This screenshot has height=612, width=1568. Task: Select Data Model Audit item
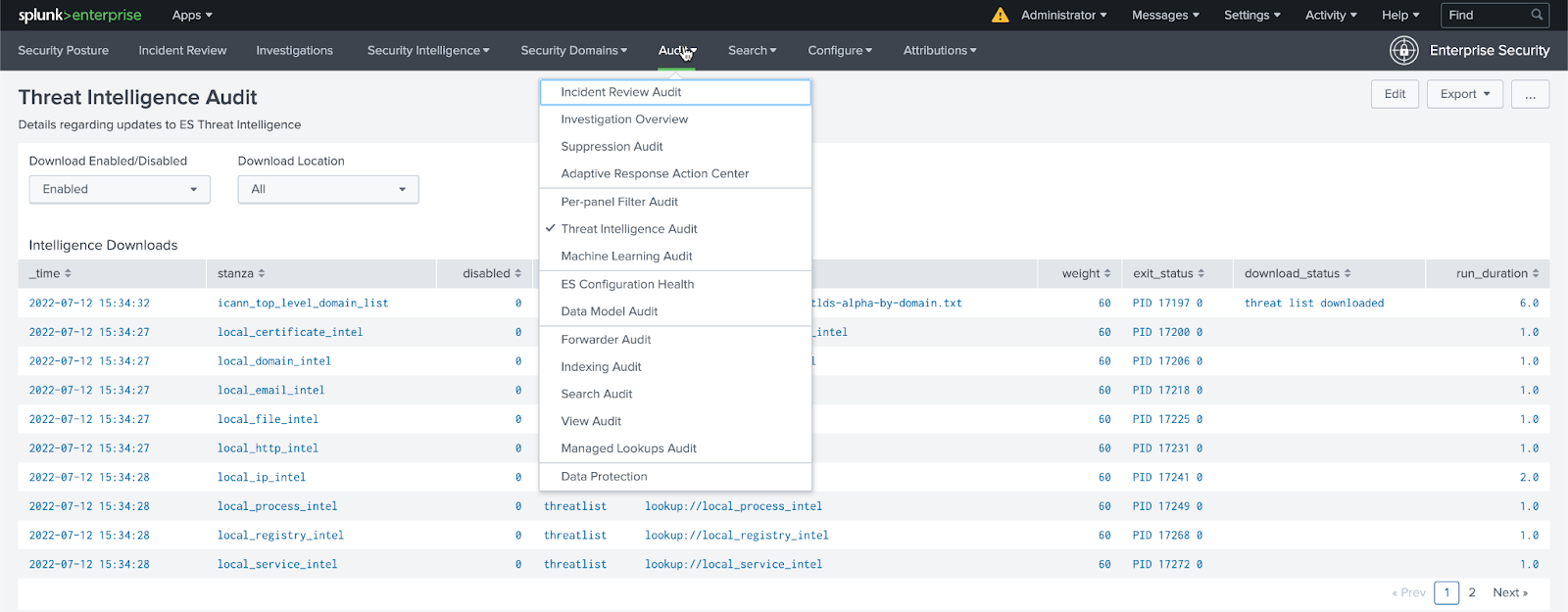pyautogui.click(x=675, y=311)
